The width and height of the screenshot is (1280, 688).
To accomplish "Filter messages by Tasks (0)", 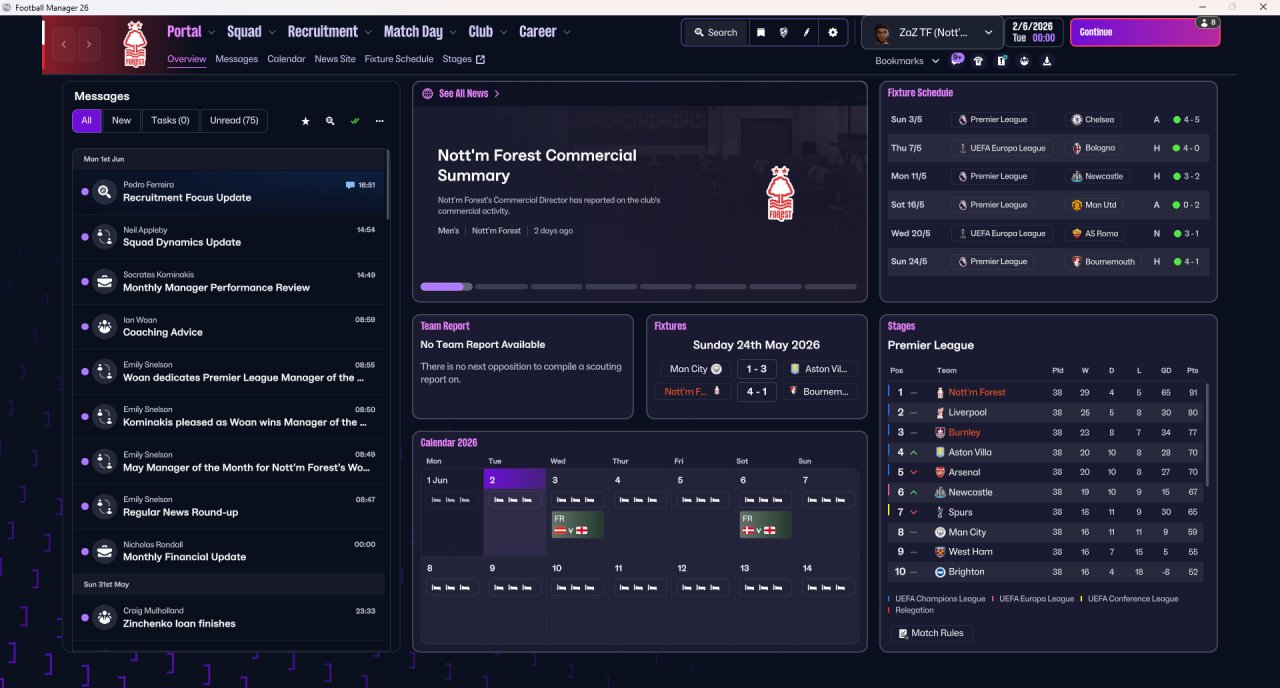I will 170,121.
